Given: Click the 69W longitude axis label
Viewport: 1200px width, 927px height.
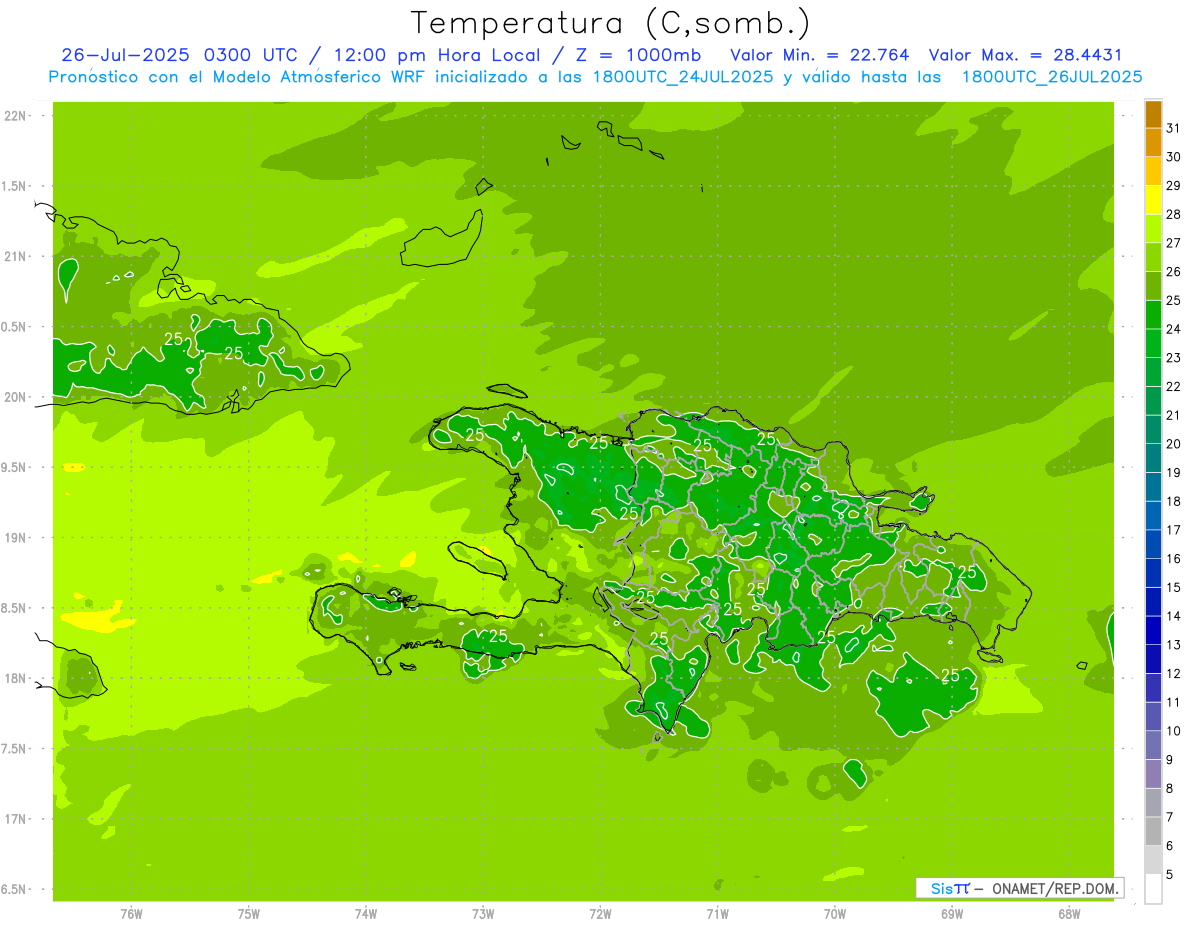Looking at the screenshot, I should (x=952, y=915).
